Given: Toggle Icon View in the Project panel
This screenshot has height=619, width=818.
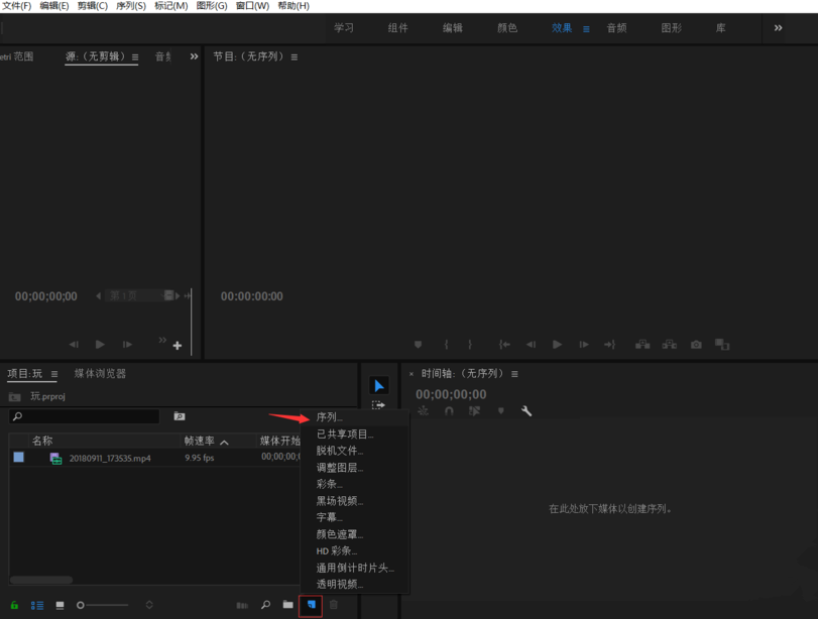Looking at the screenshot, I should pyautogui.click(x=59, y=604).
